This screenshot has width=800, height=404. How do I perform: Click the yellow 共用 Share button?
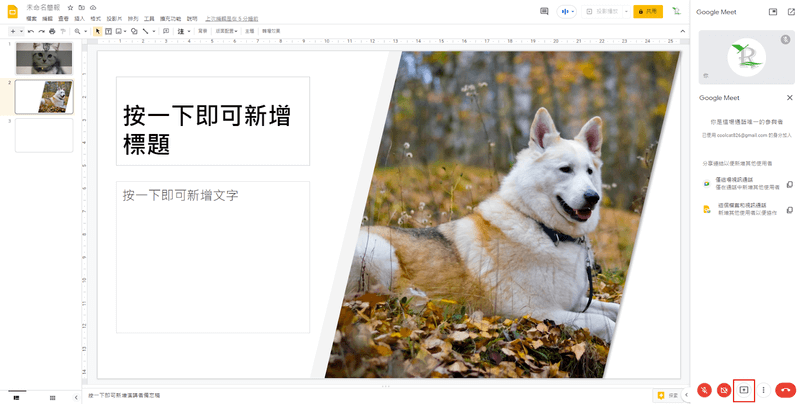coord(648,11)
